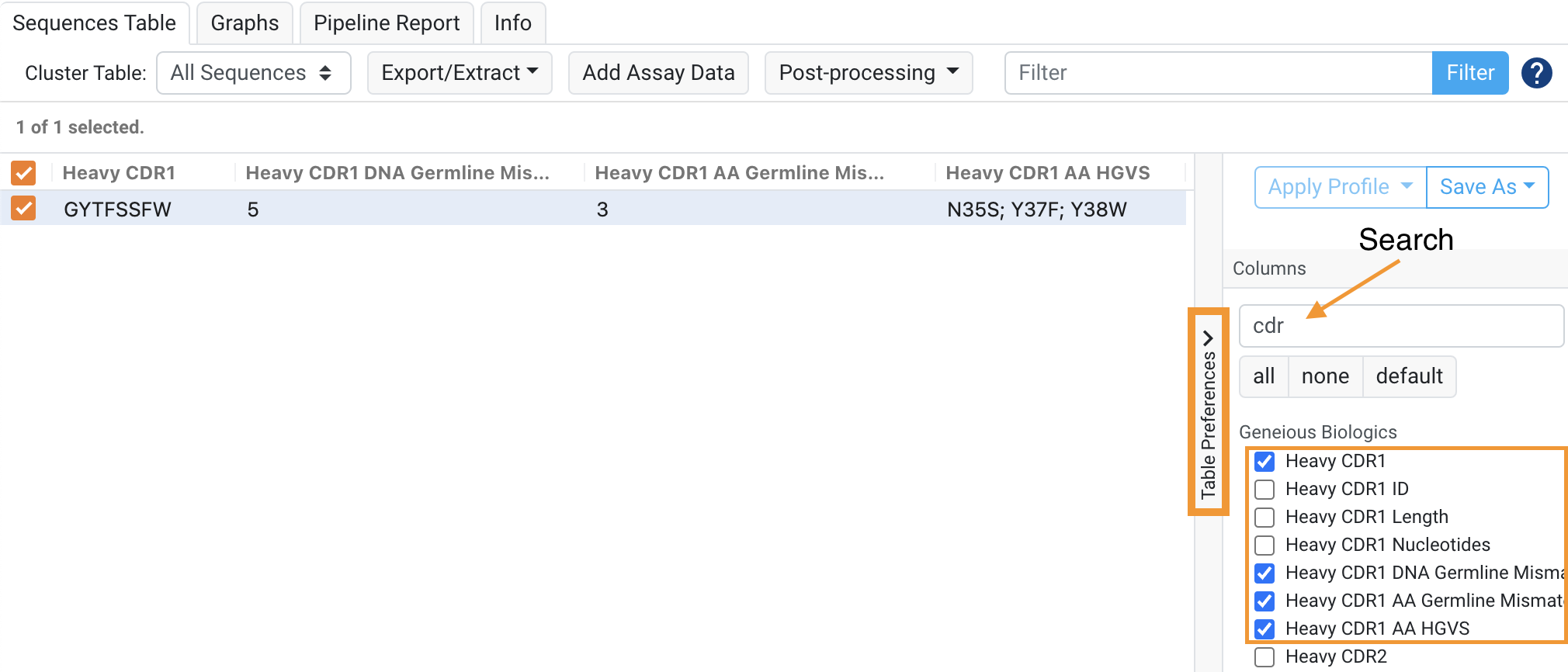The image size is (1568, 672).
Task: Open the Apply Profile dropdown
Action: (x=1340, y=187)
